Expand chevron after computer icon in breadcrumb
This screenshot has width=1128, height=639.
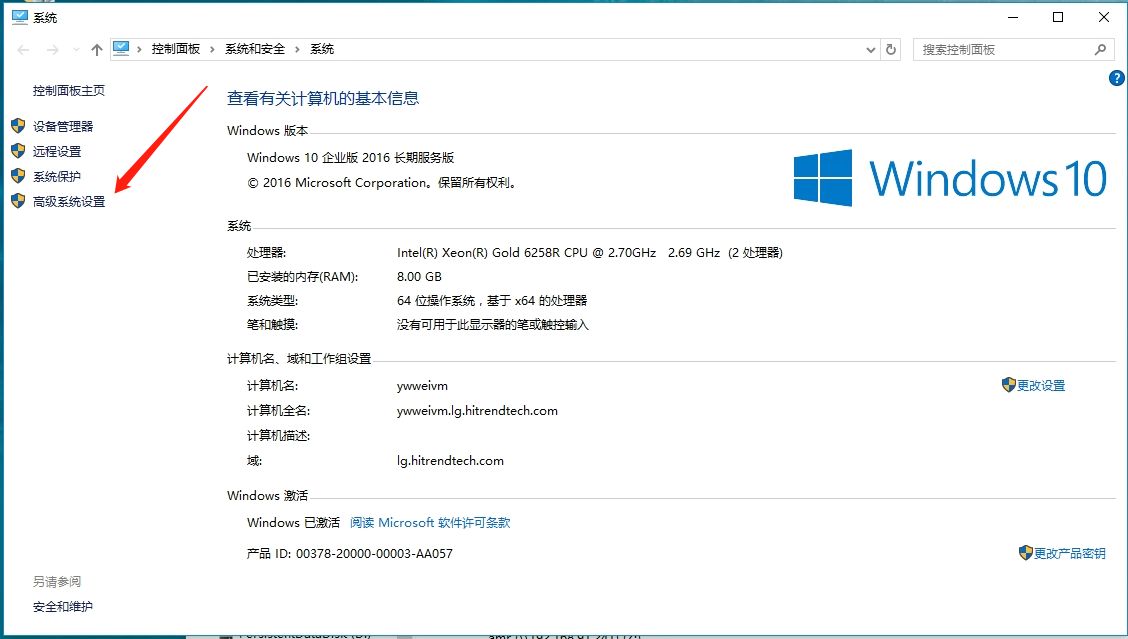pyautogui.click(x=140, y=50)
